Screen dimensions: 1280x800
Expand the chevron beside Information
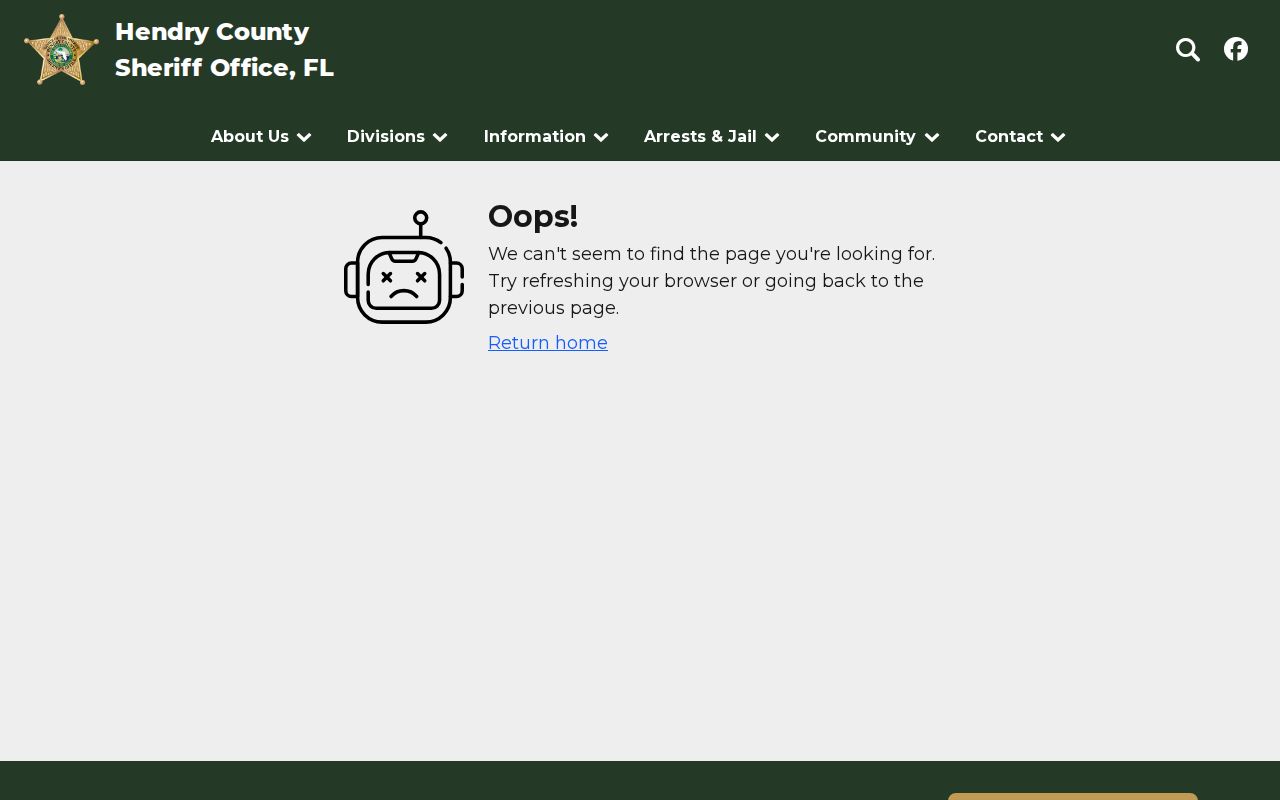tap(601, 137)
